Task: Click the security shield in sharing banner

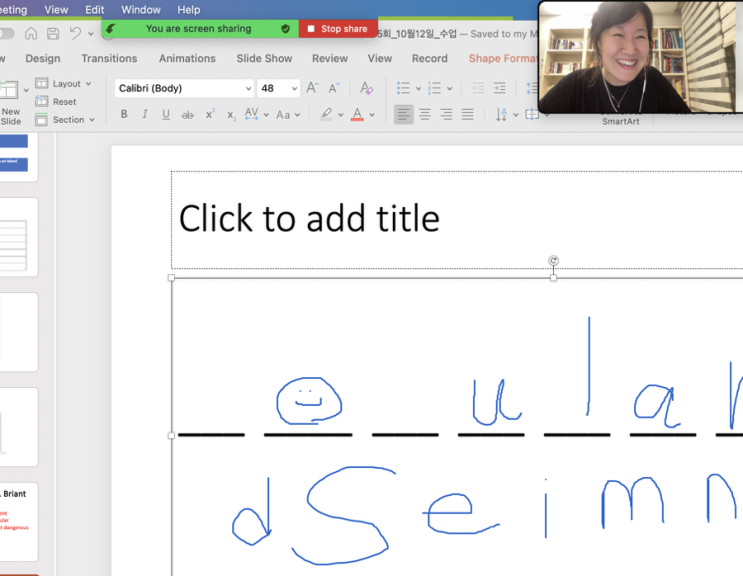Action: [x=285, y=29]
